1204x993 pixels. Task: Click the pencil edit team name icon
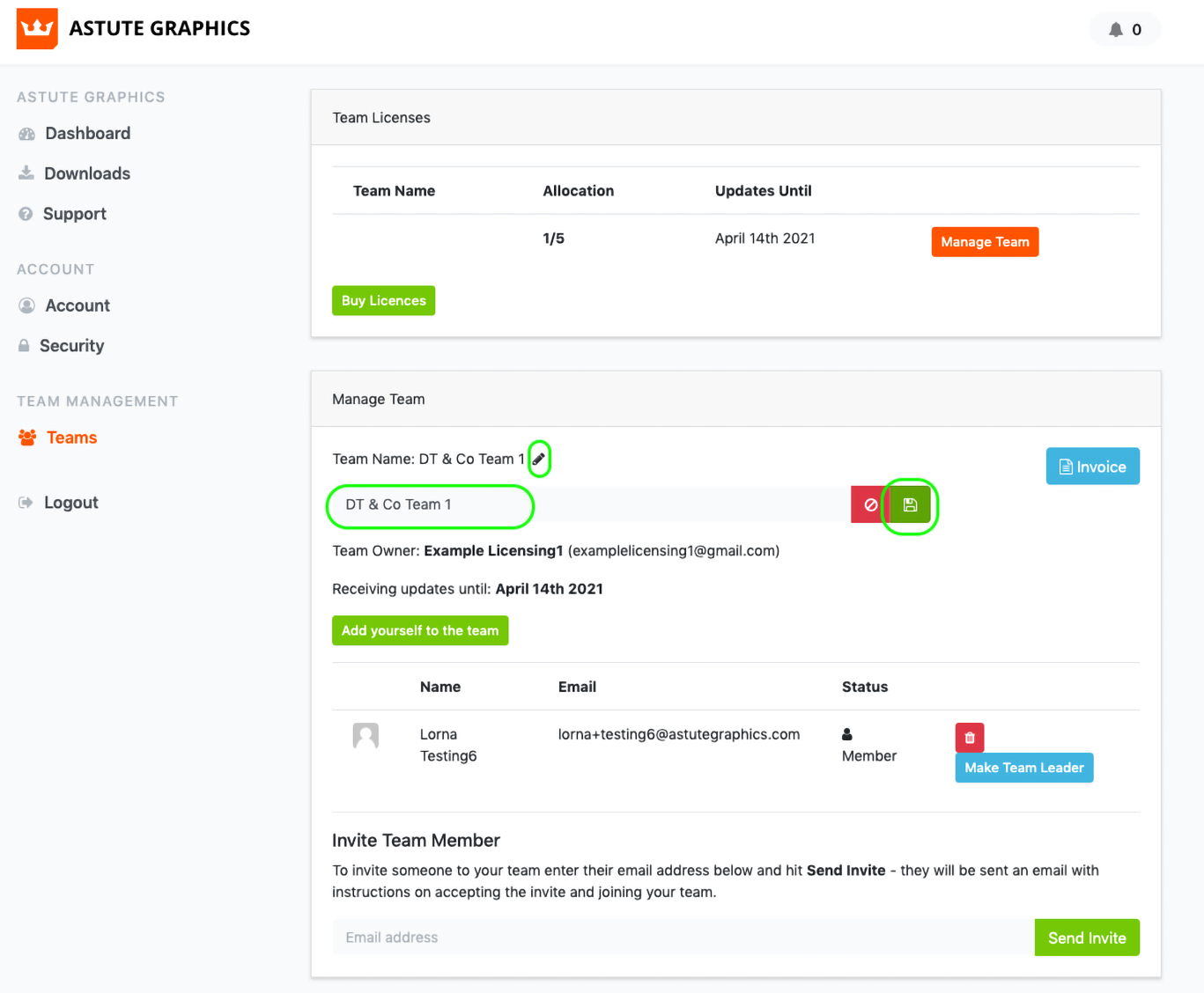(539, 460)
